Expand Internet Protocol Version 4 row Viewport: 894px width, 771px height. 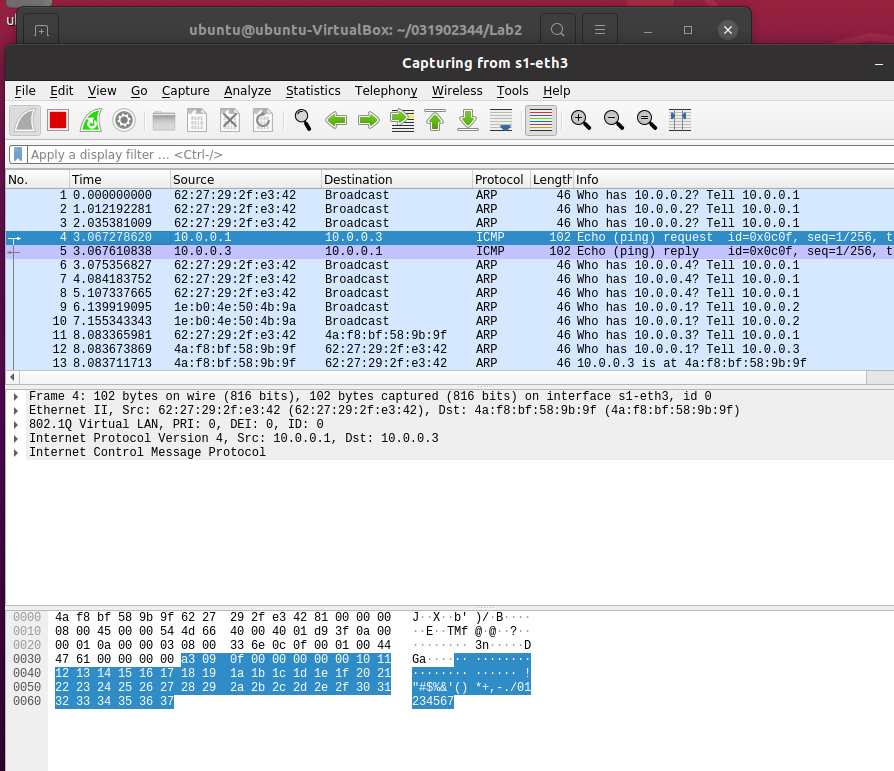pos(16,439)
